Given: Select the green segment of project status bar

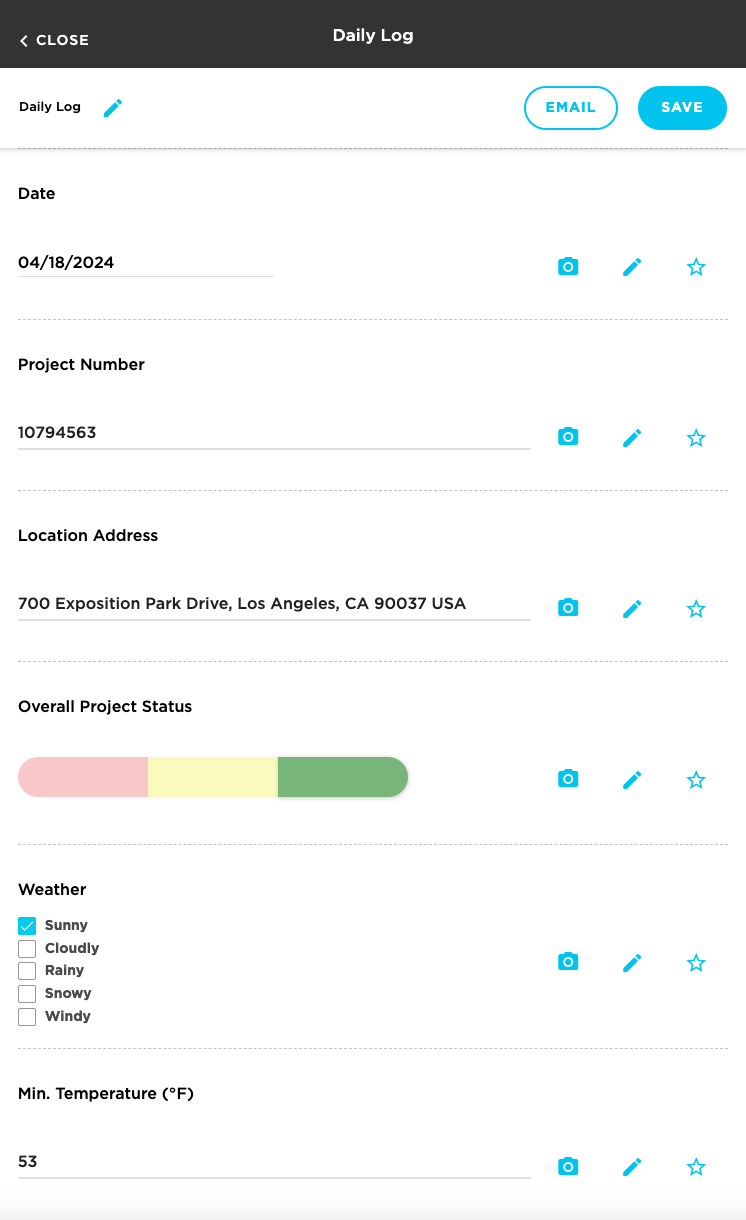Looking at the screenshot, I should click(x=342, y=777).
